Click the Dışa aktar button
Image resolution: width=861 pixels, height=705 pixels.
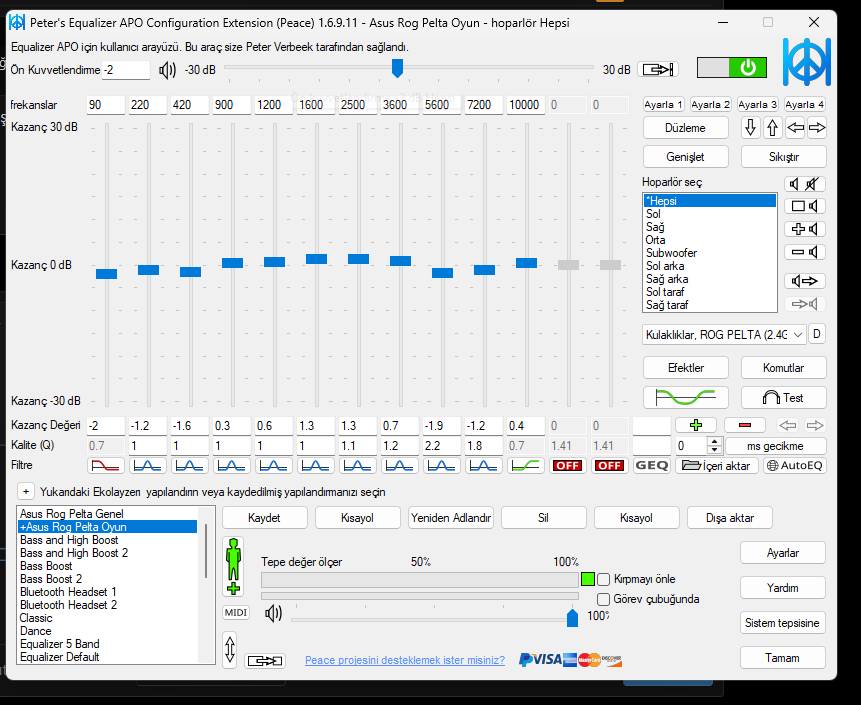[x=730, y=518]
